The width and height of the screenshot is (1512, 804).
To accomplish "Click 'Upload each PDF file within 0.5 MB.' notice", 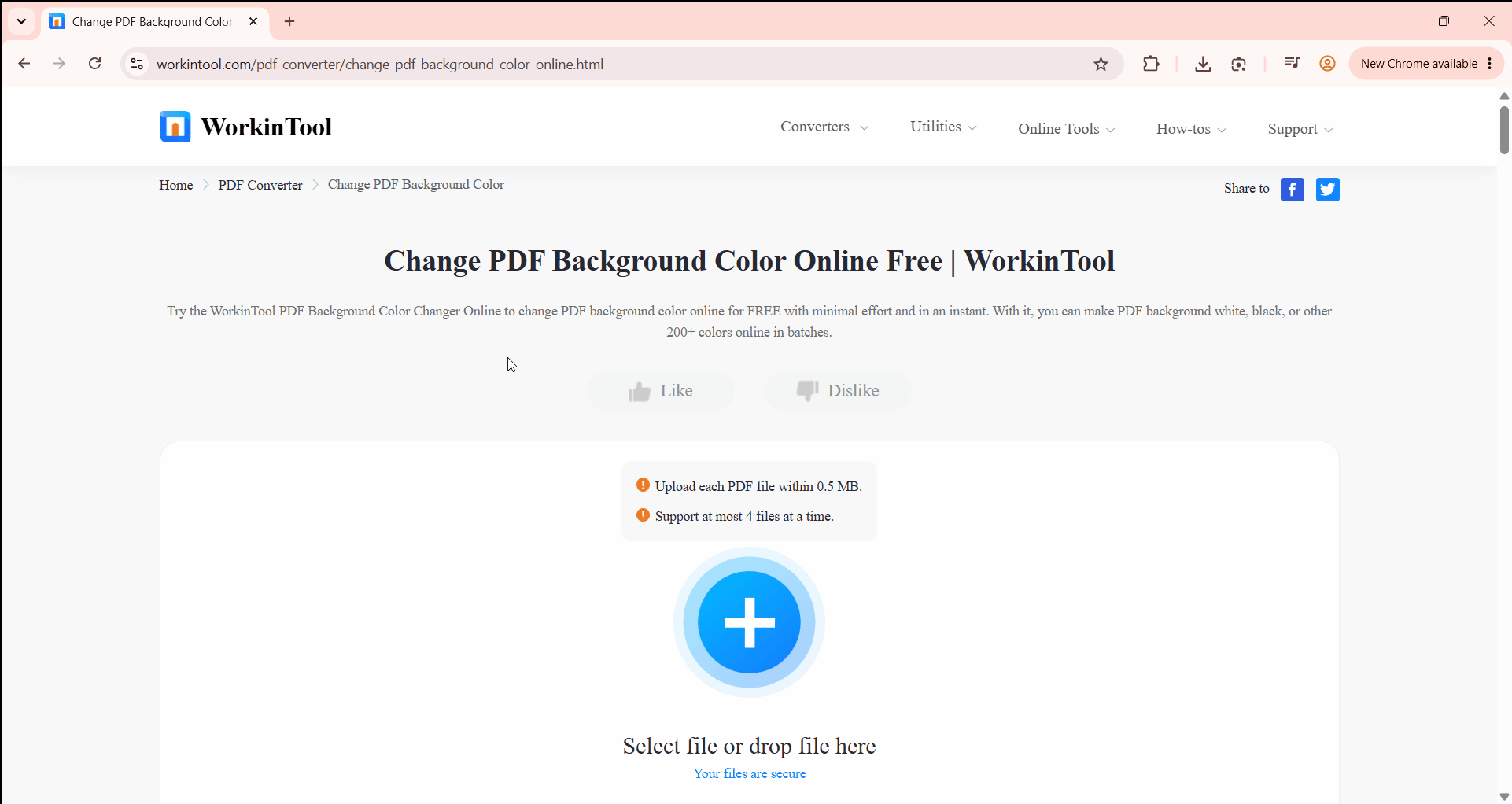I will pos(758,486).
